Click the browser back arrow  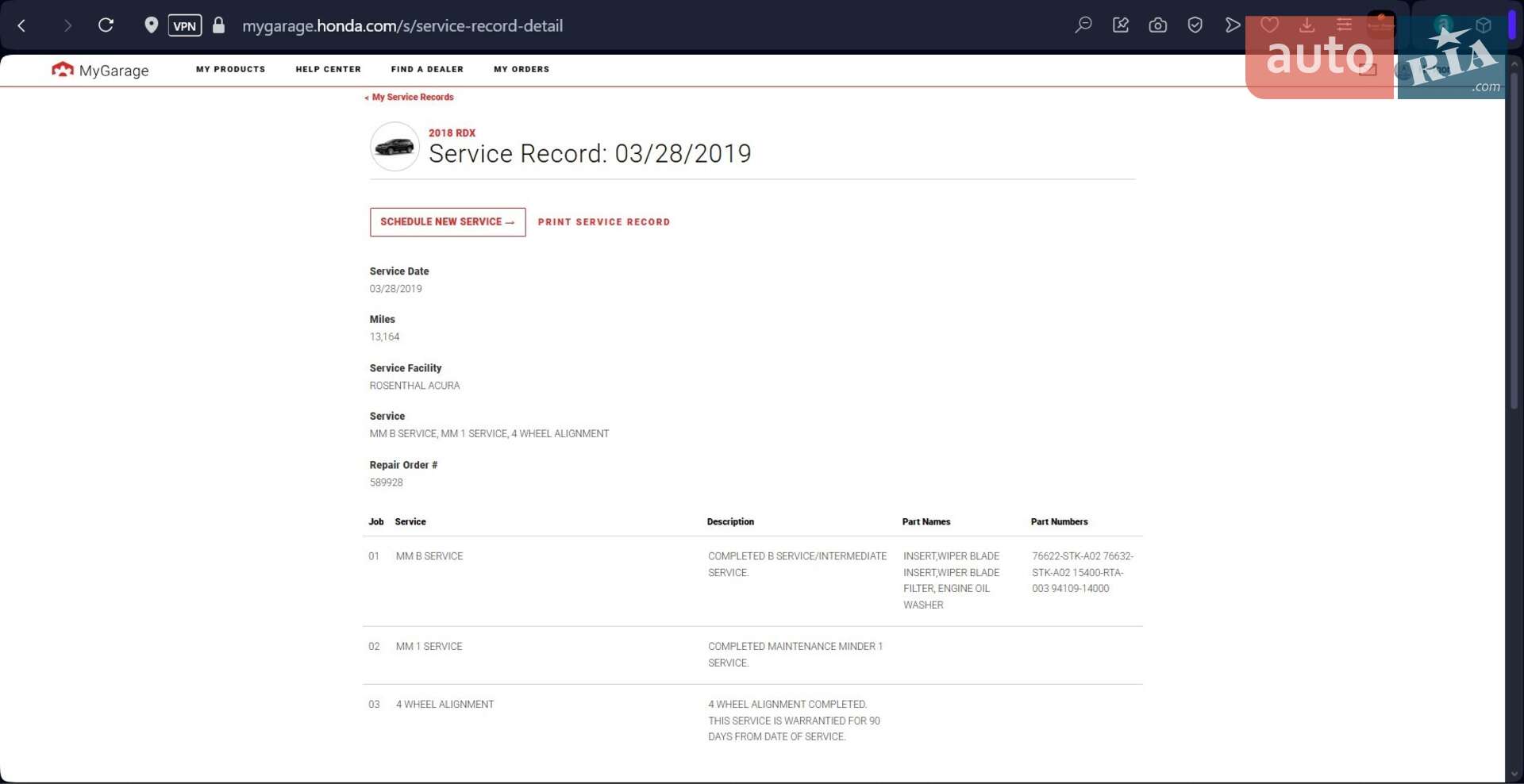[x=21, y=25]
